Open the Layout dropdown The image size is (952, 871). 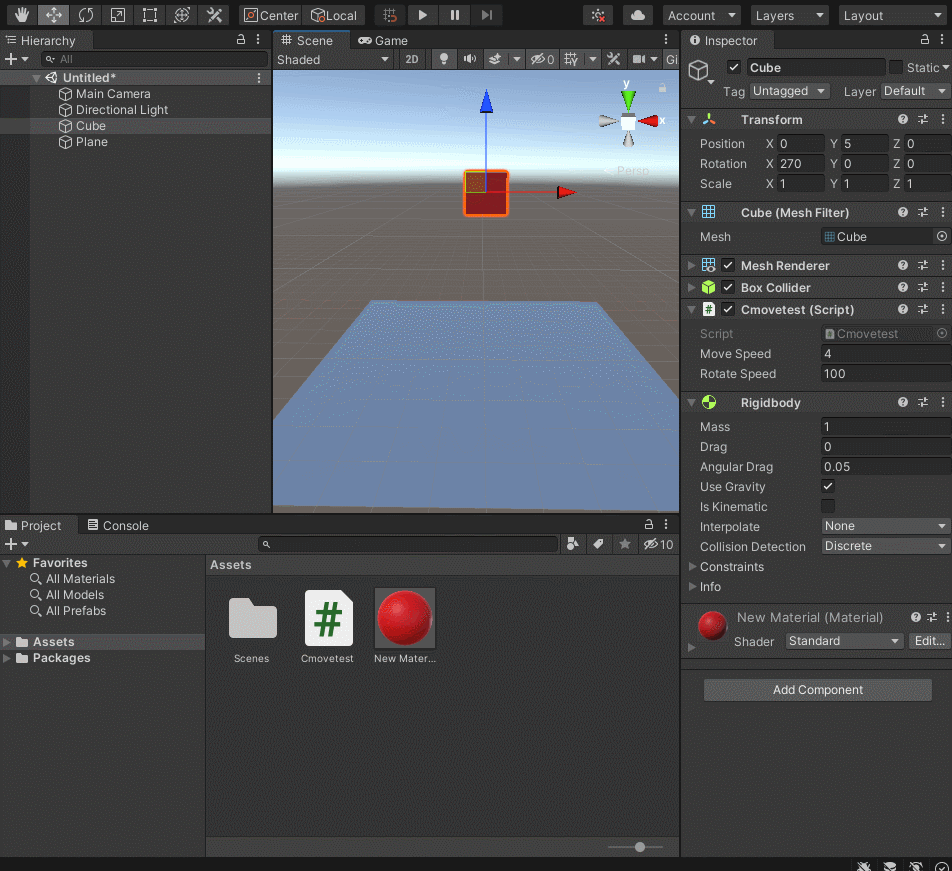[x=894, y=15]
